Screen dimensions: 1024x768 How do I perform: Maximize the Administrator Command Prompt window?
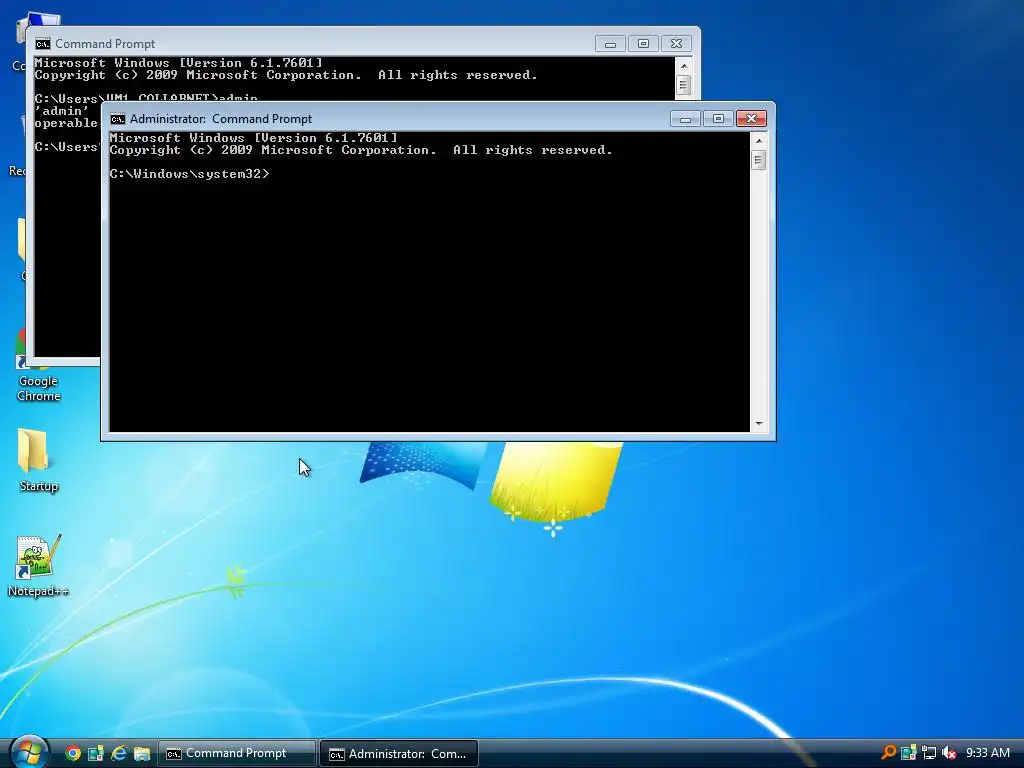click(x=718, y=119)
